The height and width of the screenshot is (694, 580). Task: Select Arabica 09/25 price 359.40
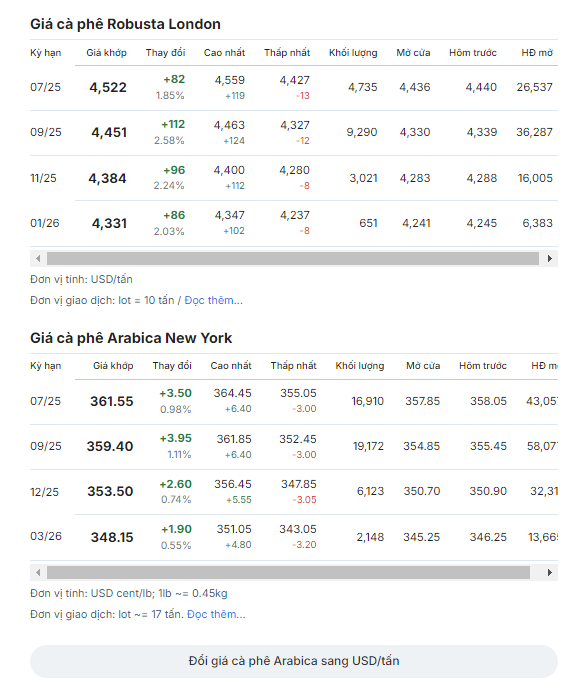pyautogui.click(x=110, y=446)
